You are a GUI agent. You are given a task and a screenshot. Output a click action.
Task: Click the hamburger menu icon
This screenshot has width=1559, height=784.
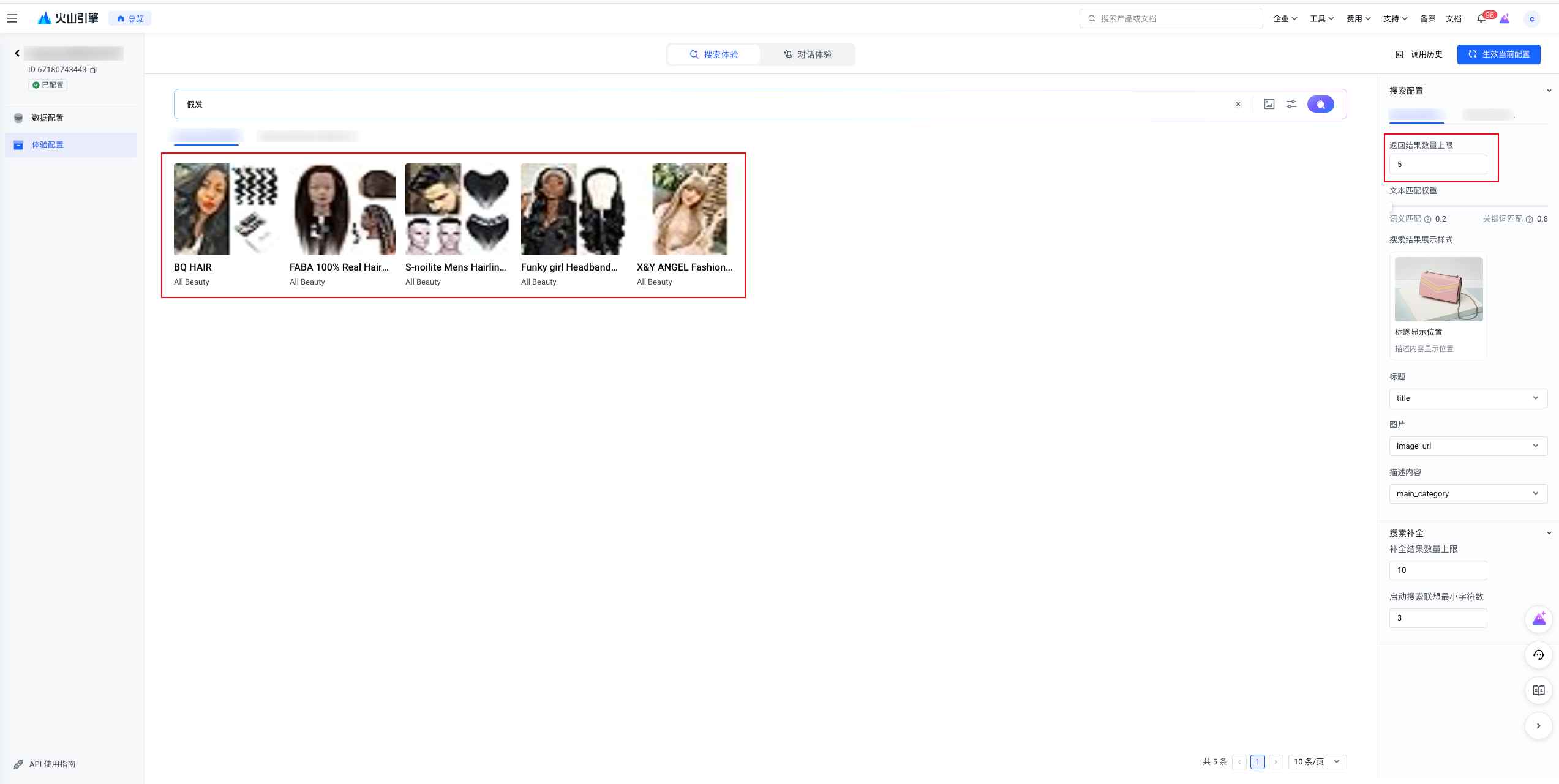pyautogui.click(x=12, y=18)
